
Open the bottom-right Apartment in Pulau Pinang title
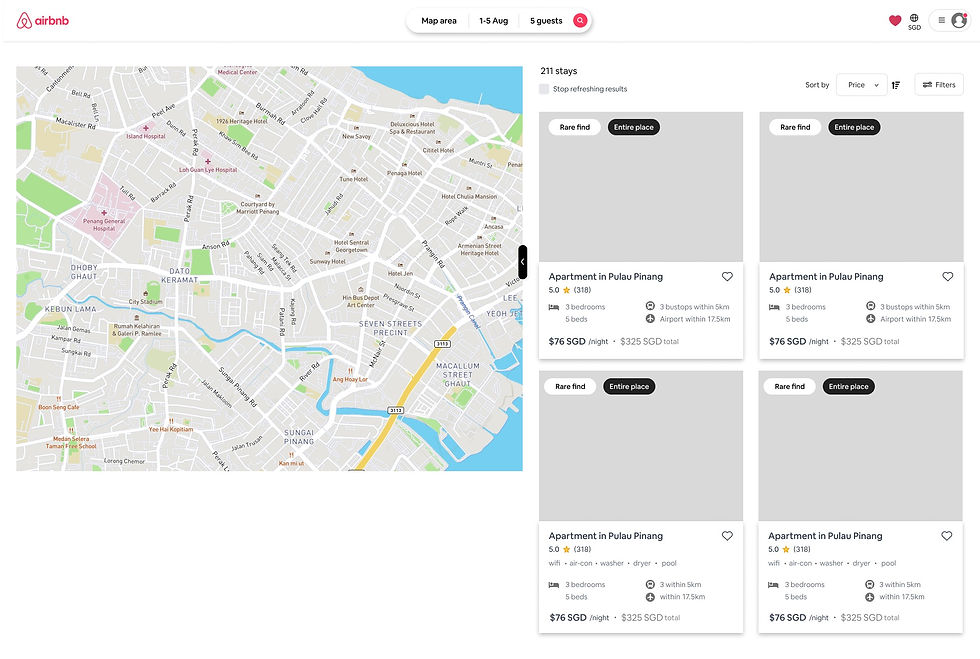(825, 536)
